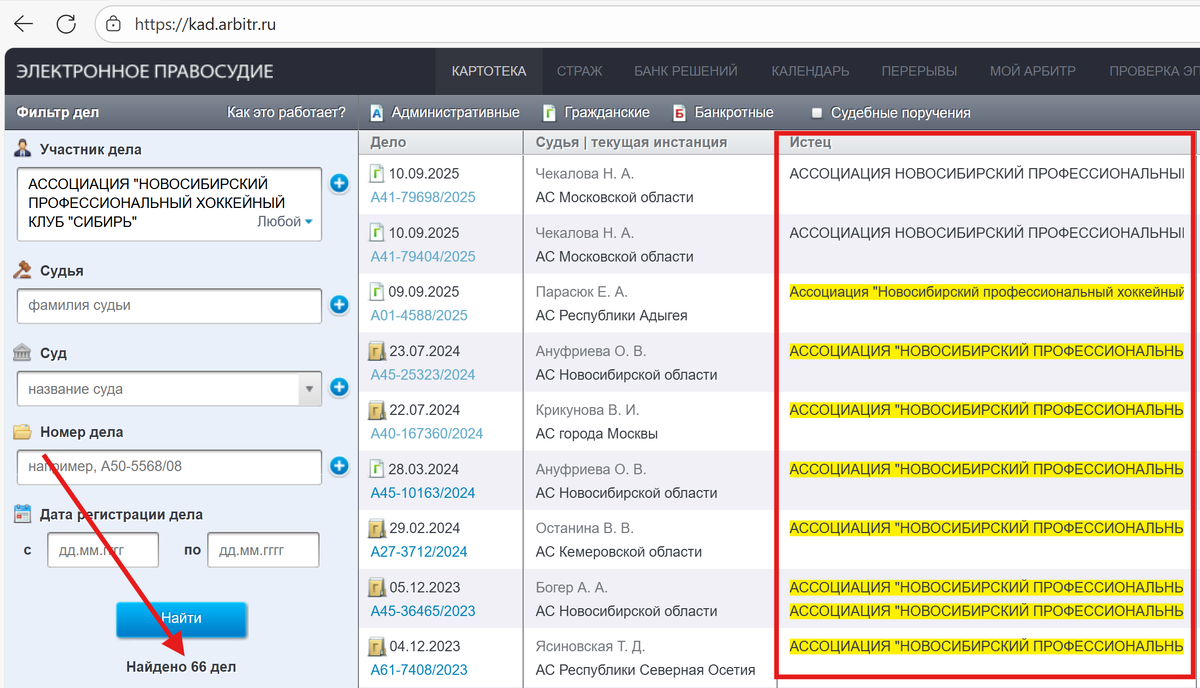Click the document icon of case А45-10163/2024

377,469
